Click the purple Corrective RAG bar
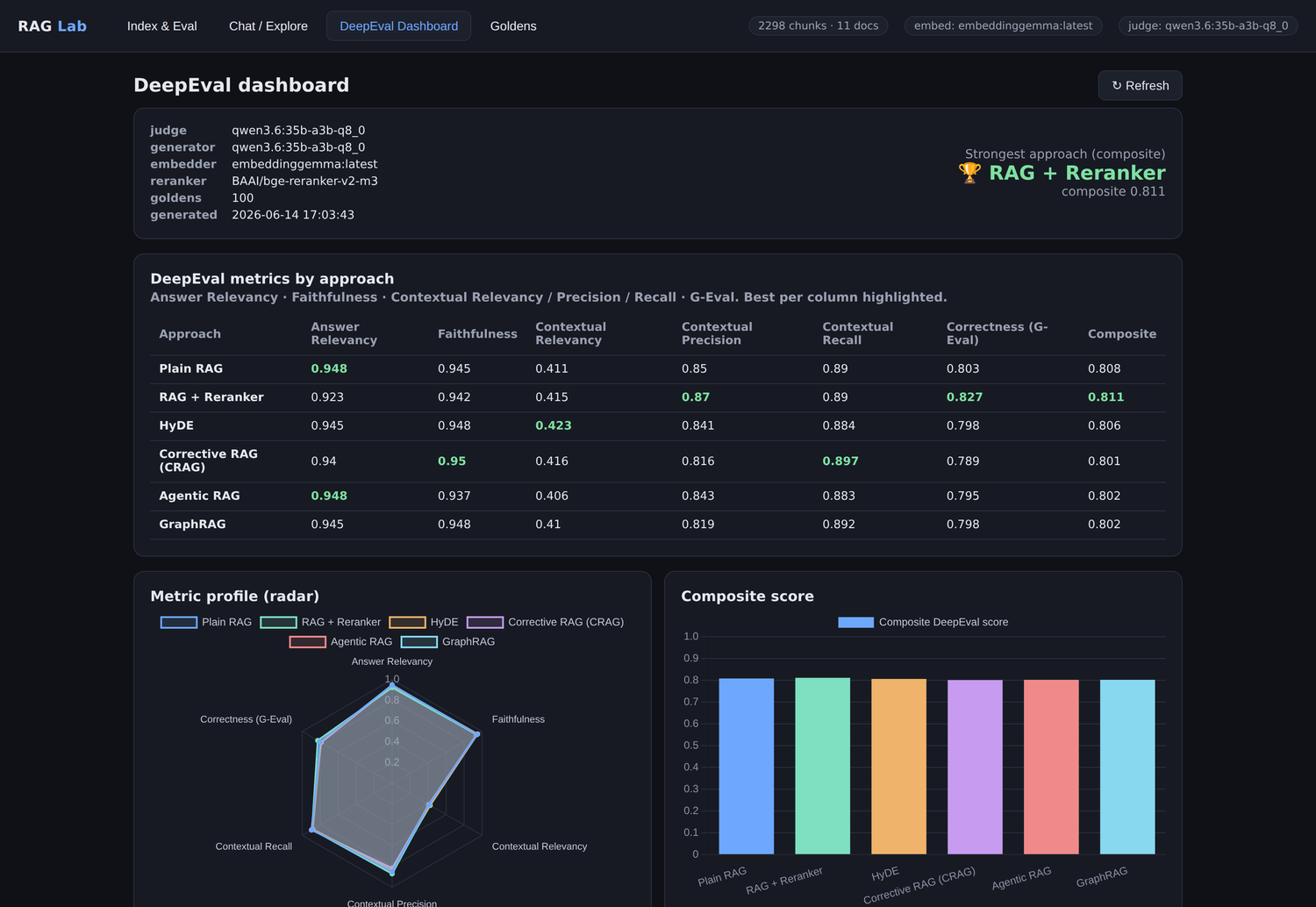 point(975,767)
